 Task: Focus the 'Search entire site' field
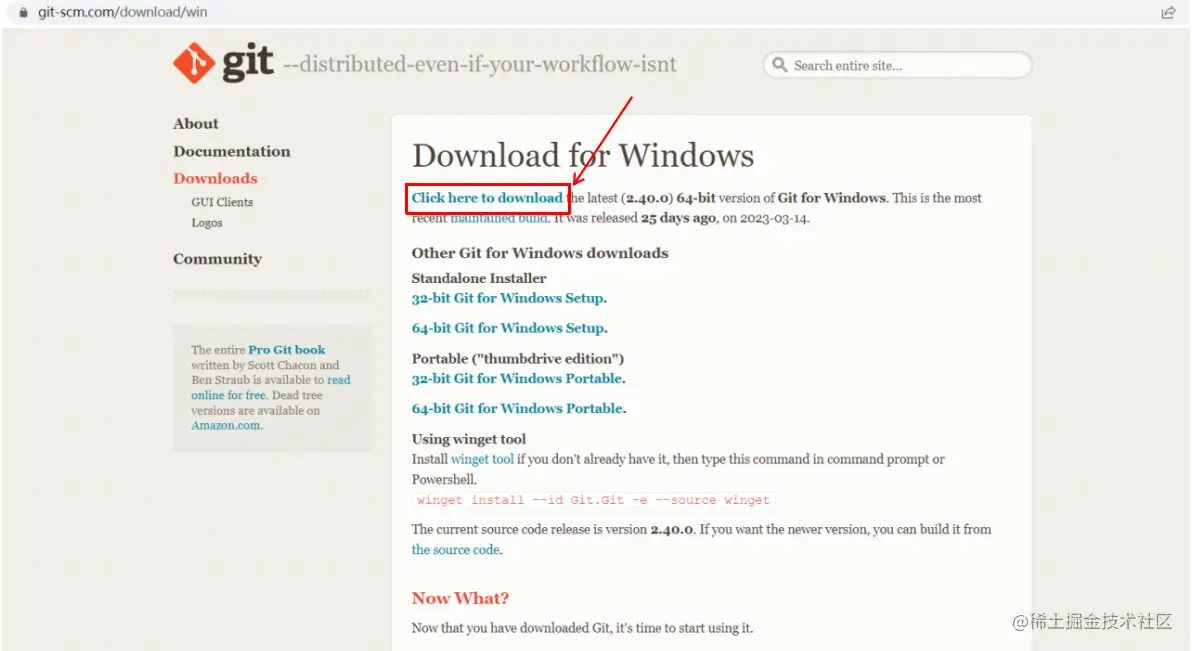coord(897,65)
